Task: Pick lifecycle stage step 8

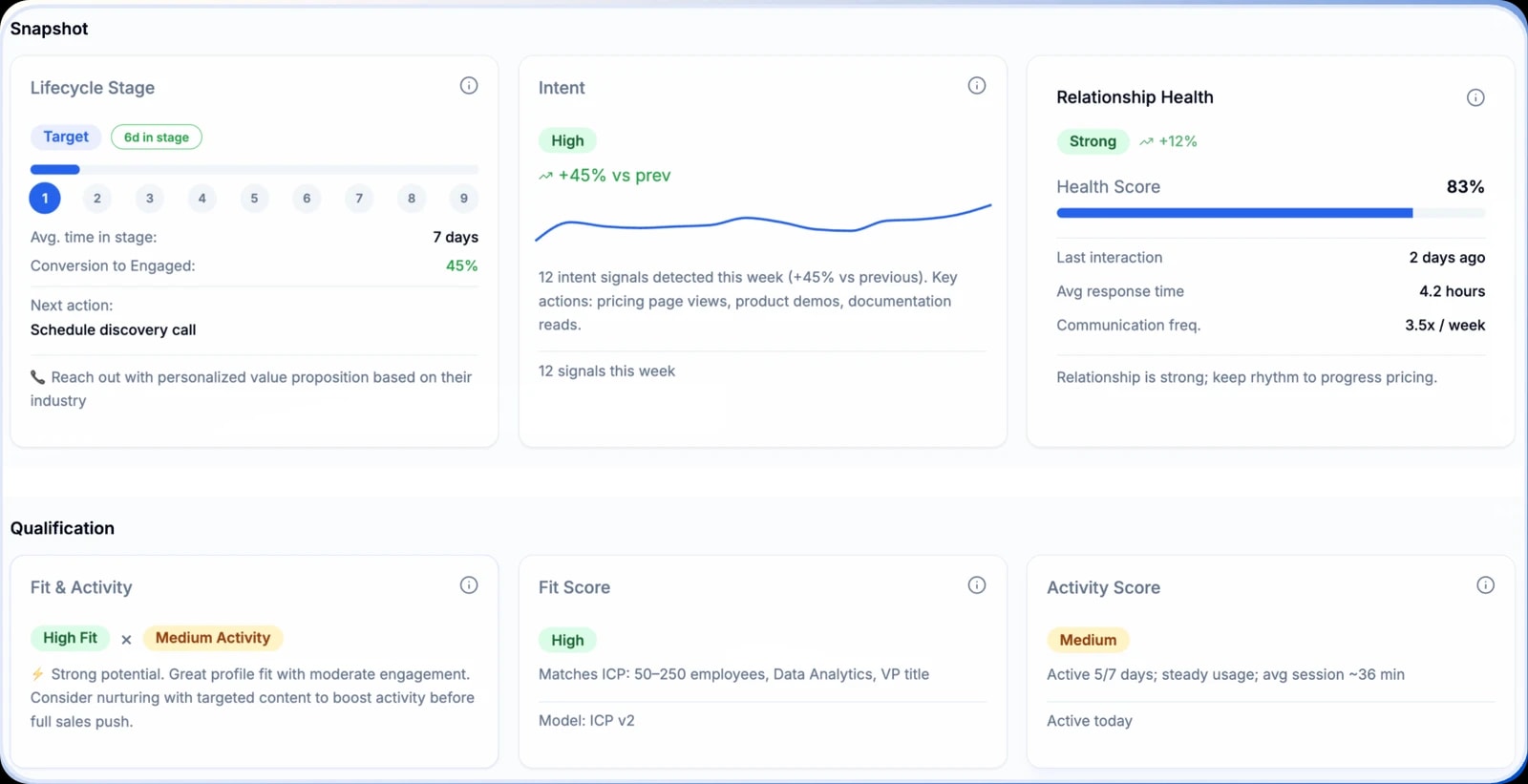Action: [412, 199]
